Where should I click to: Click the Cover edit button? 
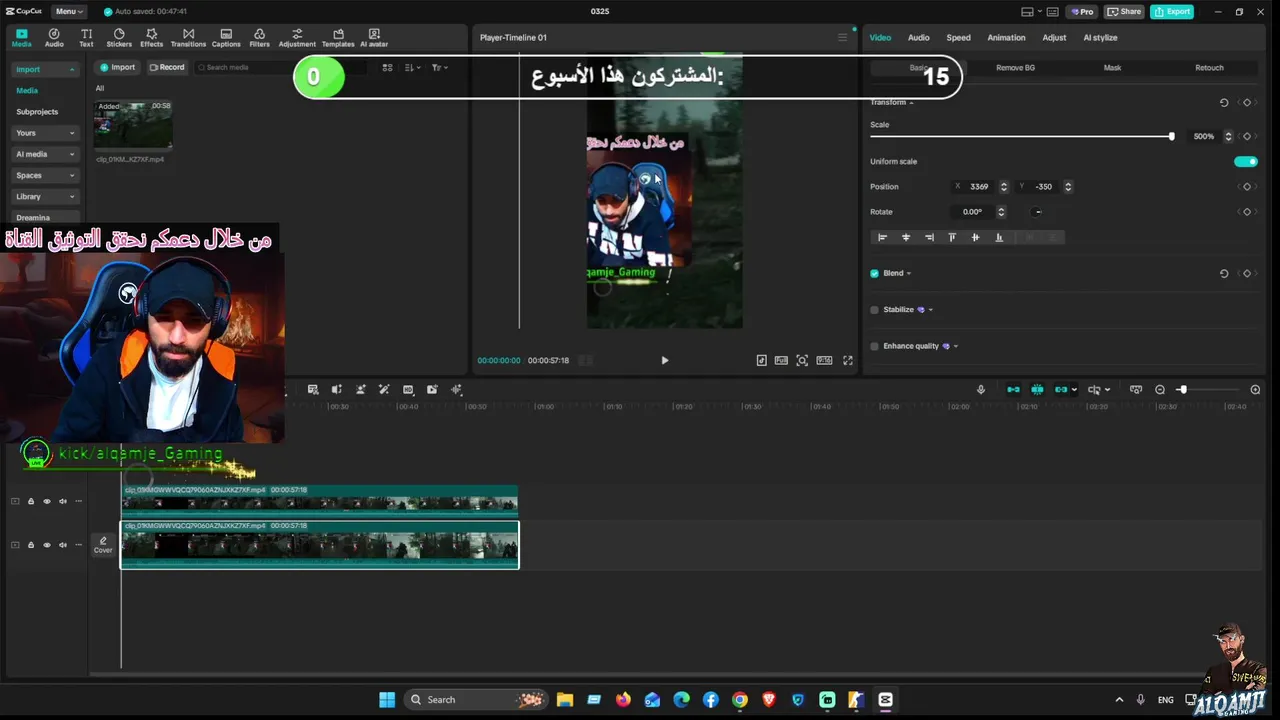[x=103, y=545]
